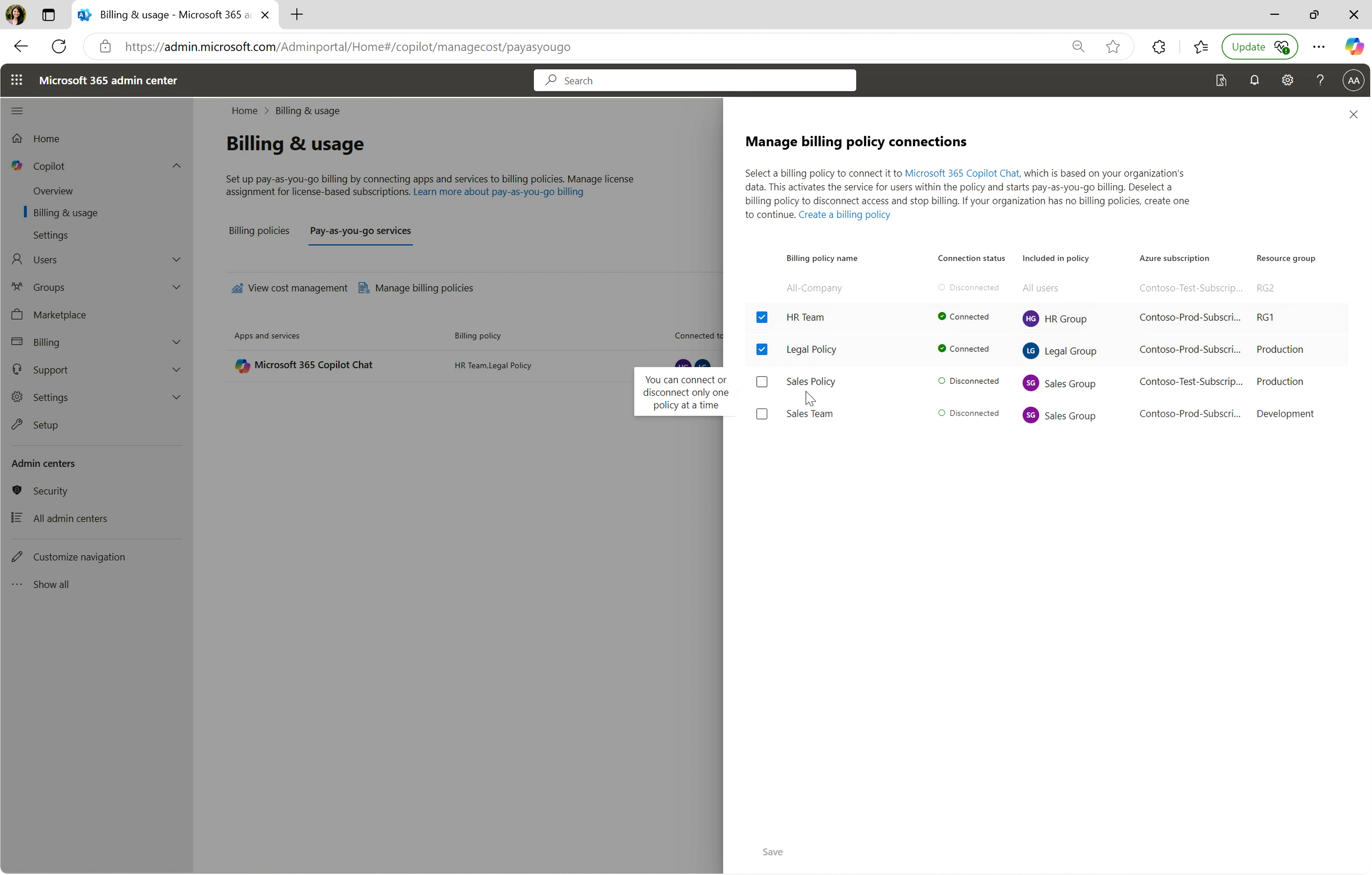Open the app launcher waffle icon
Screen dimensions: 1372x875
[17, 80]
